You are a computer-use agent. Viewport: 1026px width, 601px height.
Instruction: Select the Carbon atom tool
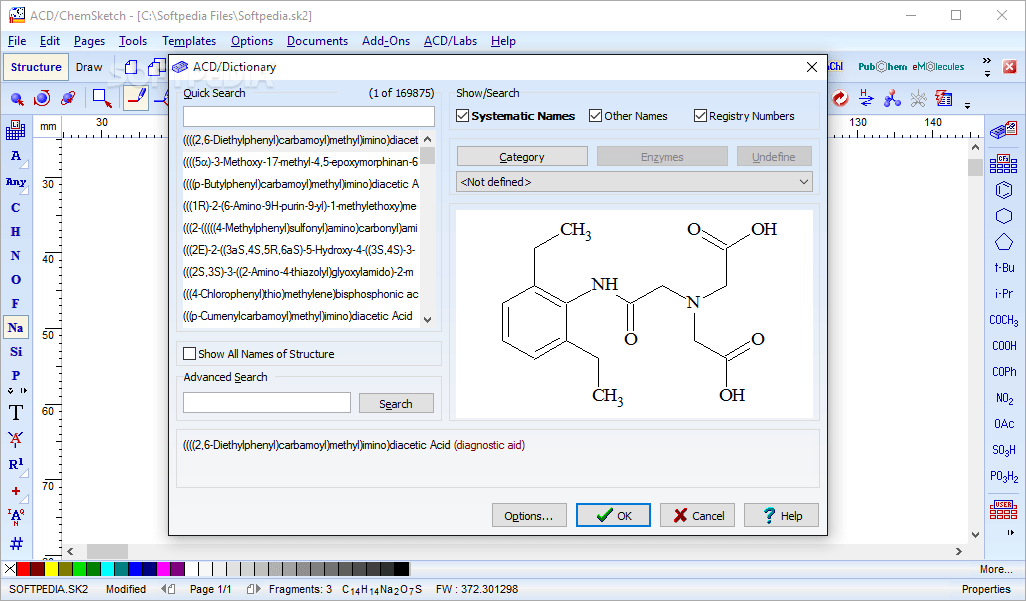(16, 208)
